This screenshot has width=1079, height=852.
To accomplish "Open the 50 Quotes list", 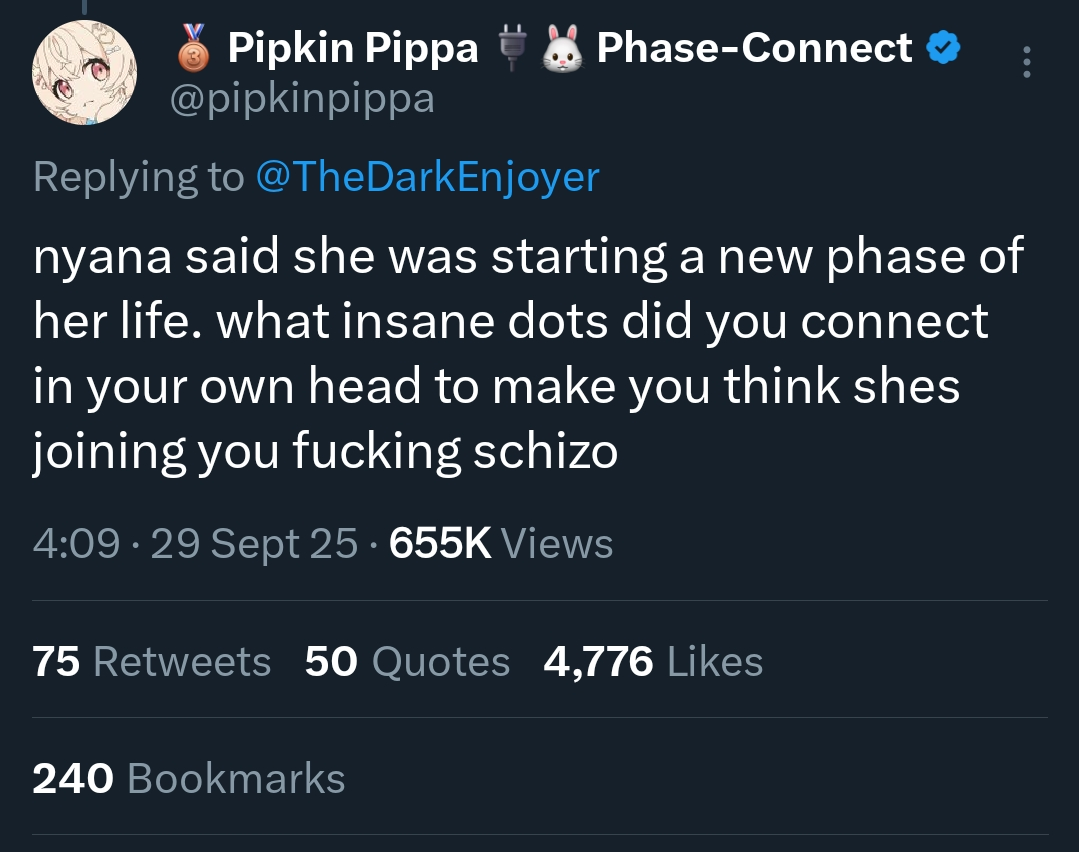I will (x=407, y=661).
